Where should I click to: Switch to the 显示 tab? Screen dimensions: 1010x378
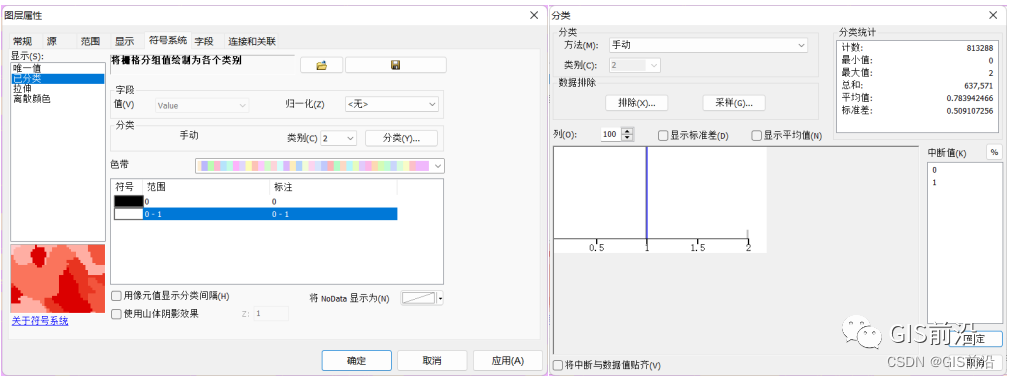tap(124, 41)
